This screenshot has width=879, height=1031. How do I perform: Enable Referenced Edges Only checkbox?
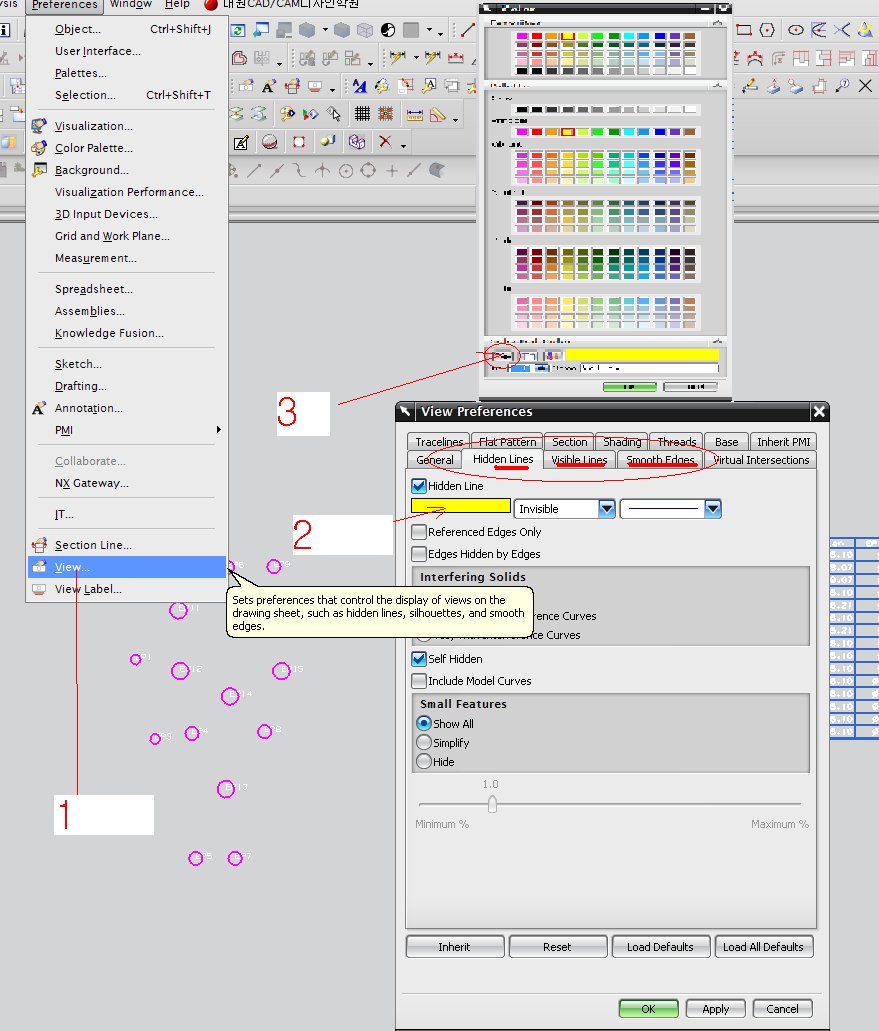(x=419, y=532)
